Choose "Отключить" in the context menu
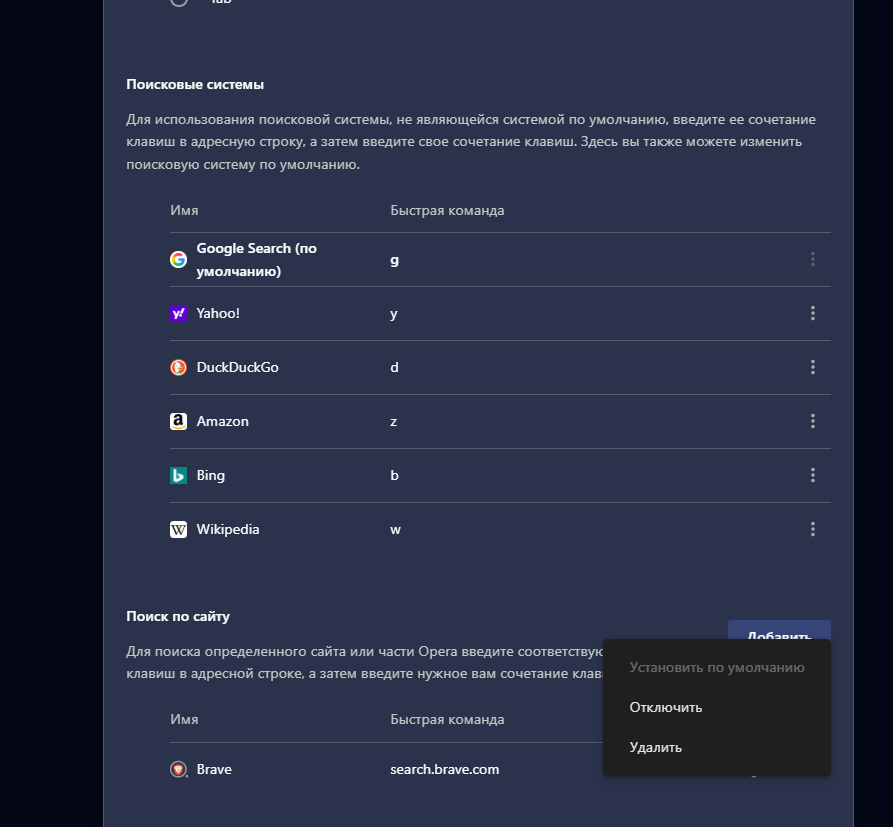 666,708
